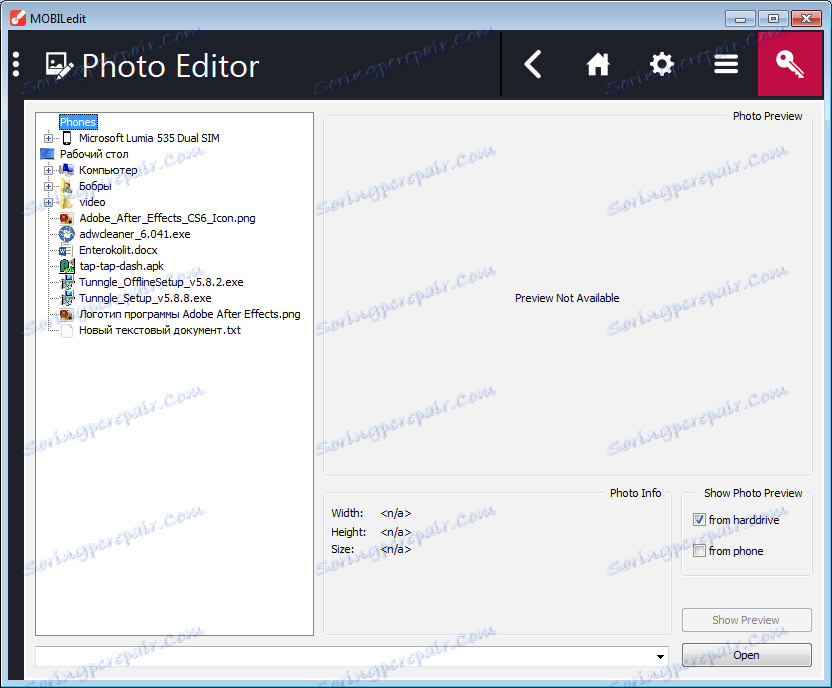Click the tap-tap-dash.apk file icon
This screenshot has width=832, height=688.
pos(67,266)
